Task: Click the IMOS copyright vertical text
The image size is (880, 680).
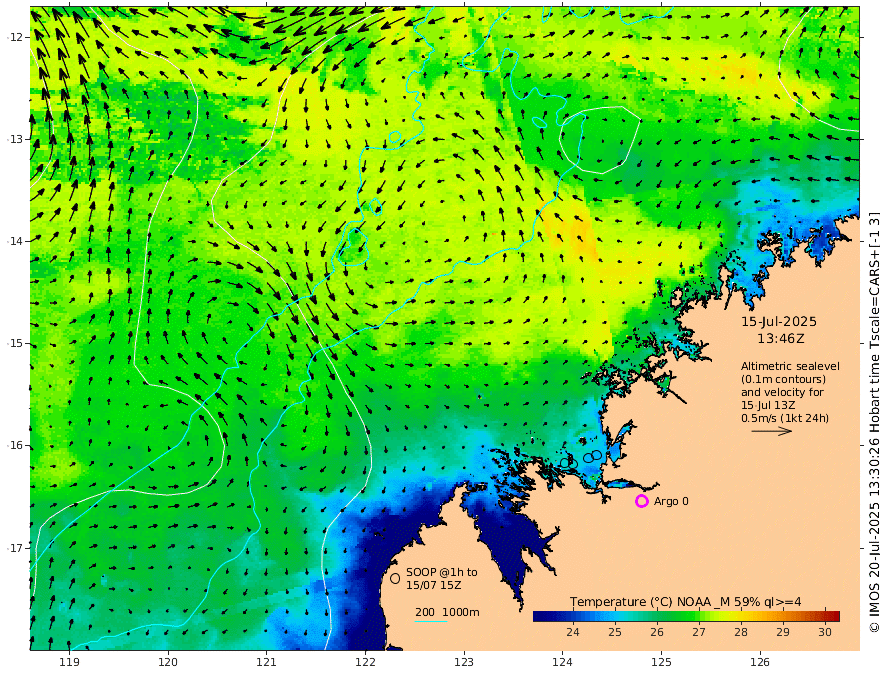Action: 873,421
